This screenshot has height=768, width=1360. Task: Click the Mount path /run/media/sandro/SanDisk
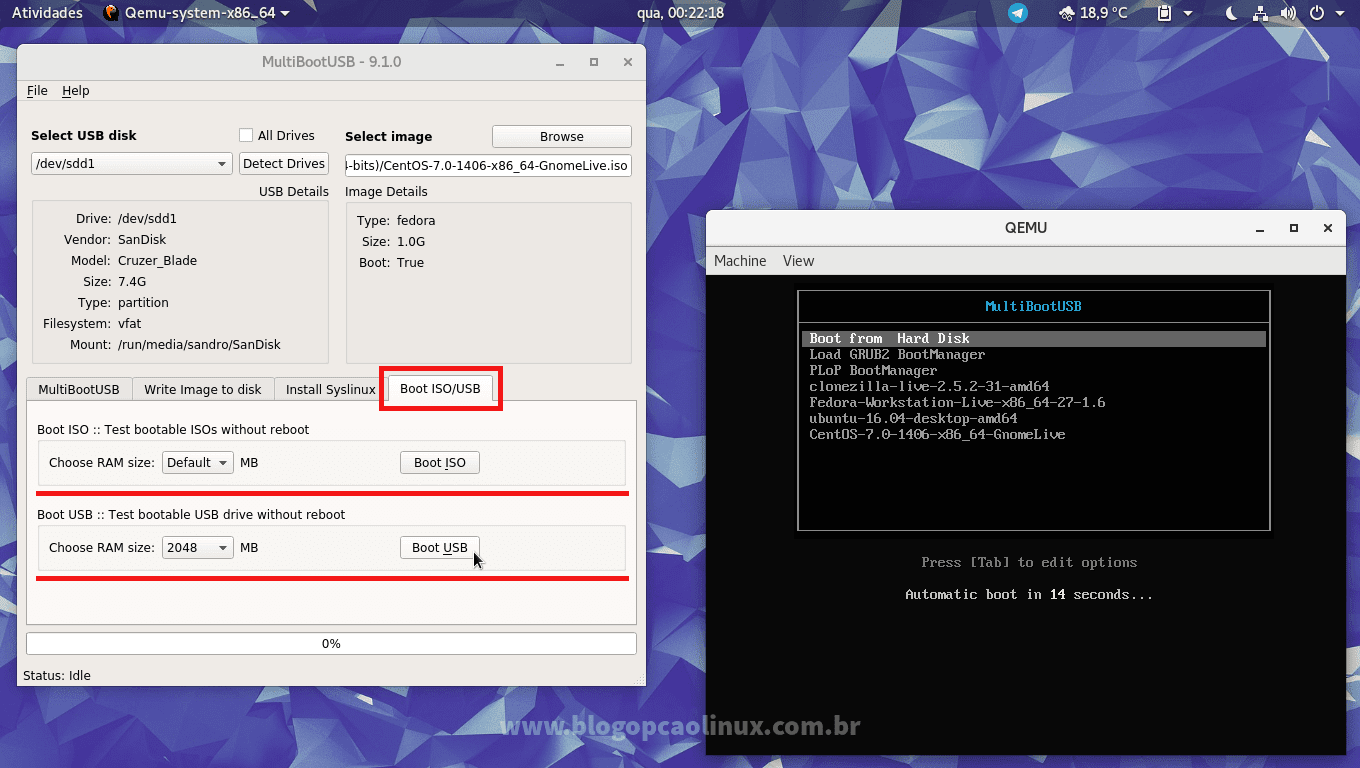pyautogui.click(x=199, y=344)
